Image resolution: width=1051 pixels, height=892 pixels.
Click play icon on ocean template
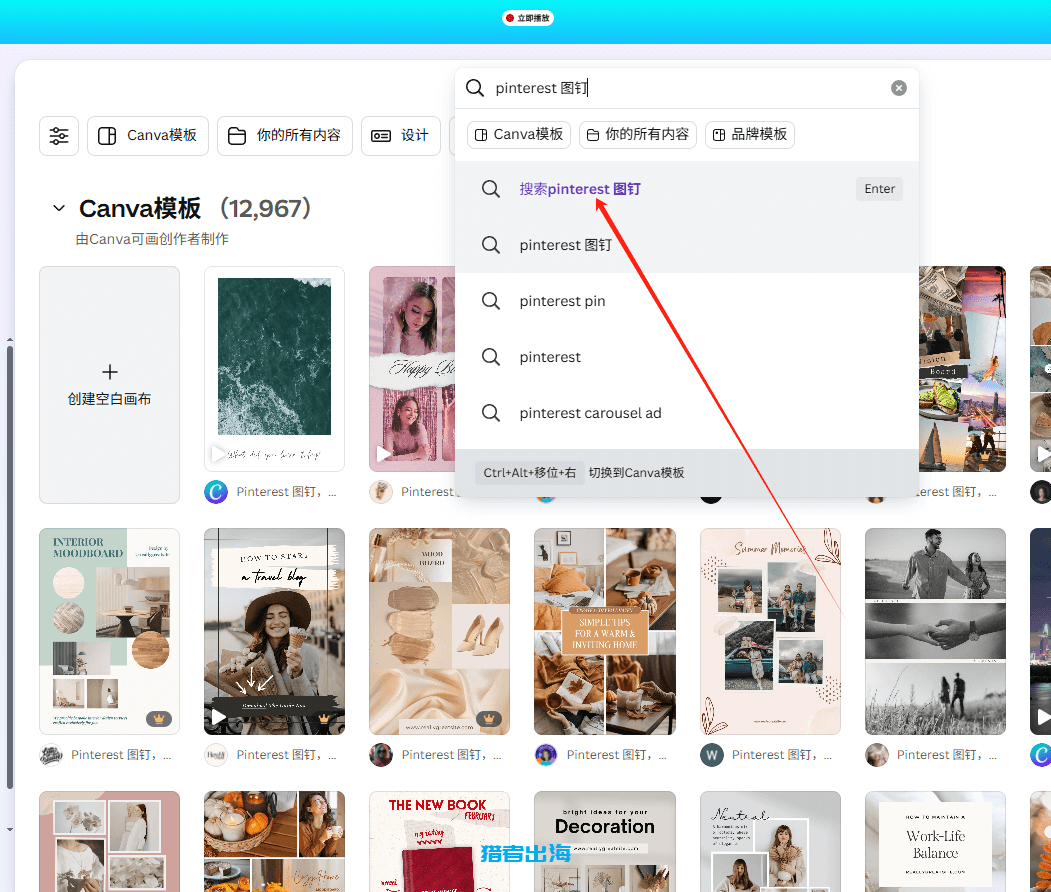[x=218, y=454]
